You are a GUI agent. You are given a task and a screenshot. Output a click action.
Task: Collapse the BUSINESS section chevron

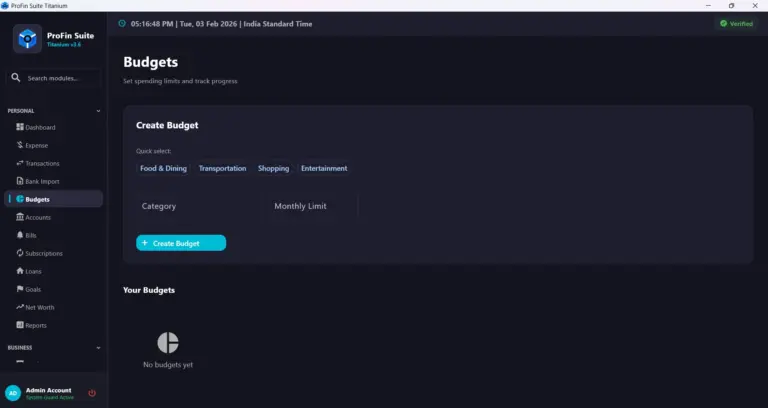[x=98, y=348]
